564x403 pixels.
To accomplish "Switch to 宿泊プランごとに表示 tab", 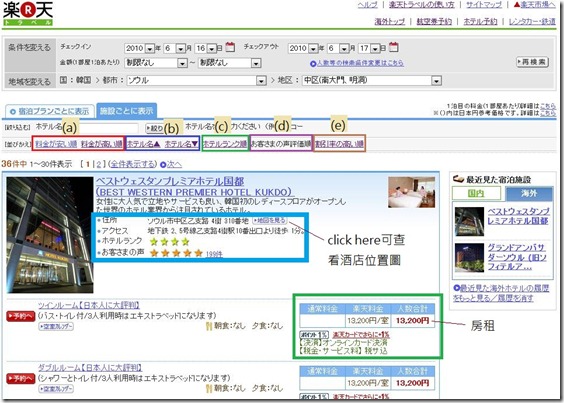I will [49, 111].
